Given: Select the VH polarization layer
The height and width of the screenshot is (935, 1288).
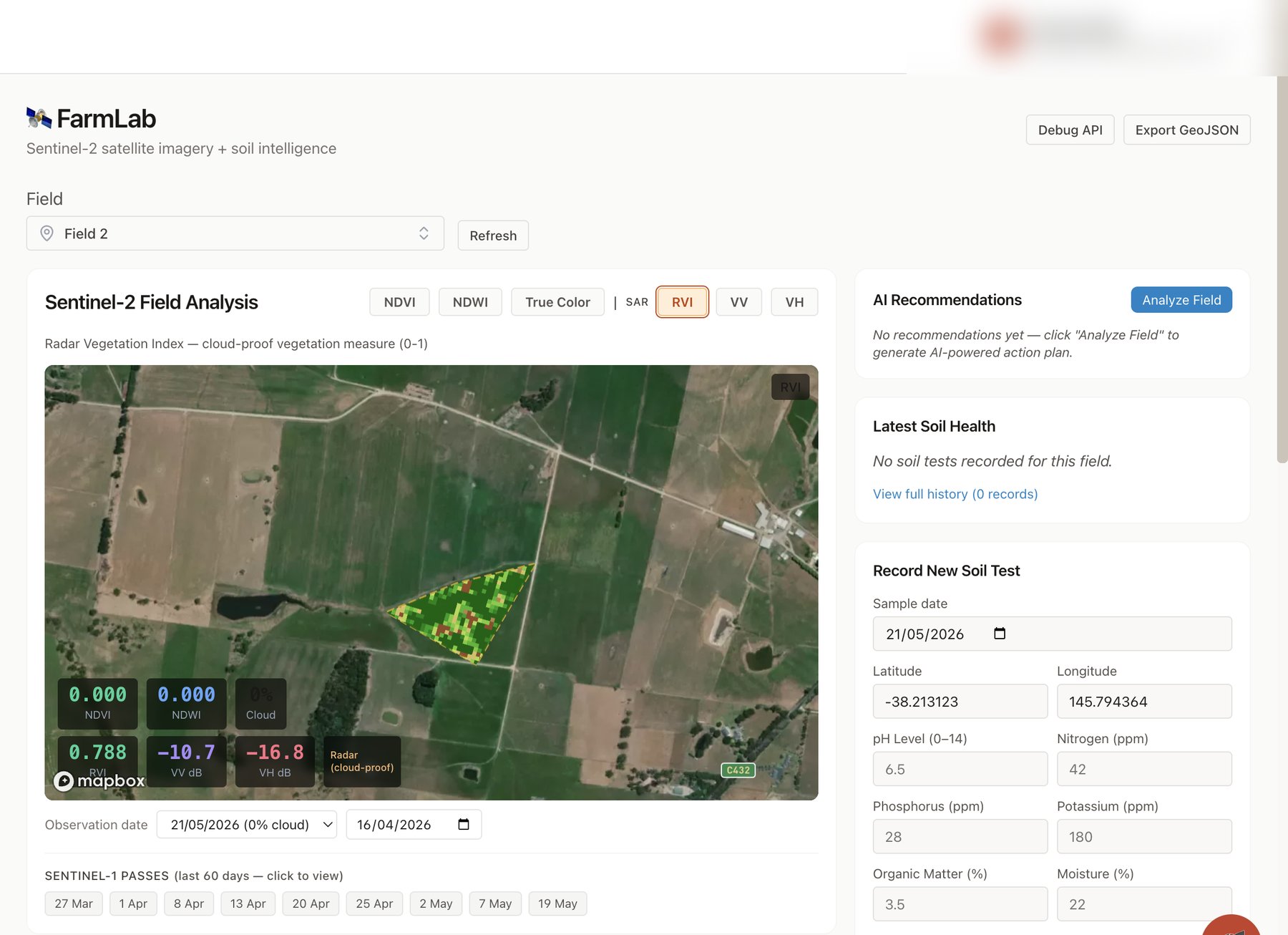Looking at the screenshot, I should (794, 302).
